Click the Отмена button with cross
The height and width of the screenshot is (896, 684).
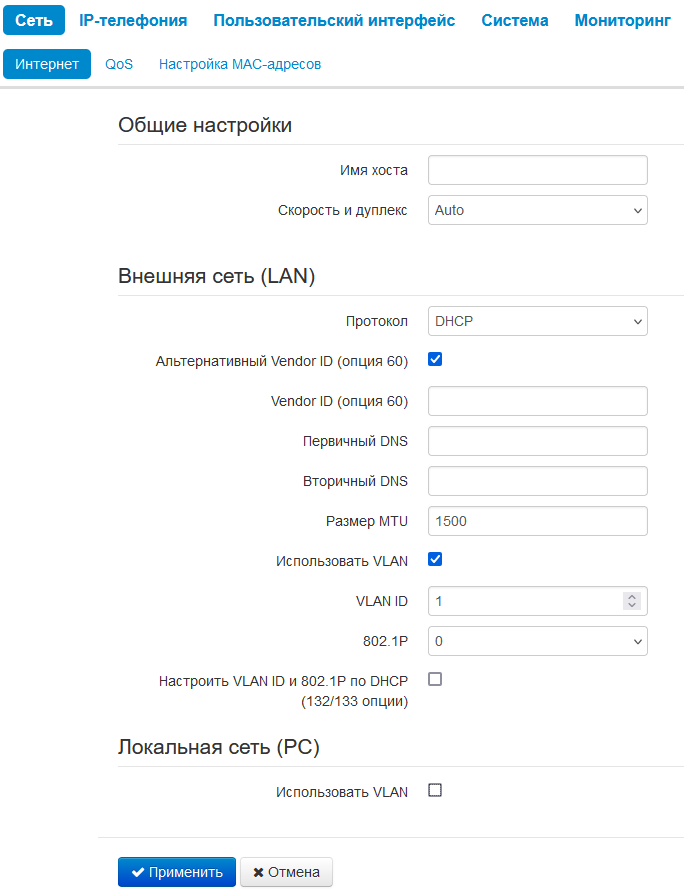pyautogui.click(x=286, y=872)
